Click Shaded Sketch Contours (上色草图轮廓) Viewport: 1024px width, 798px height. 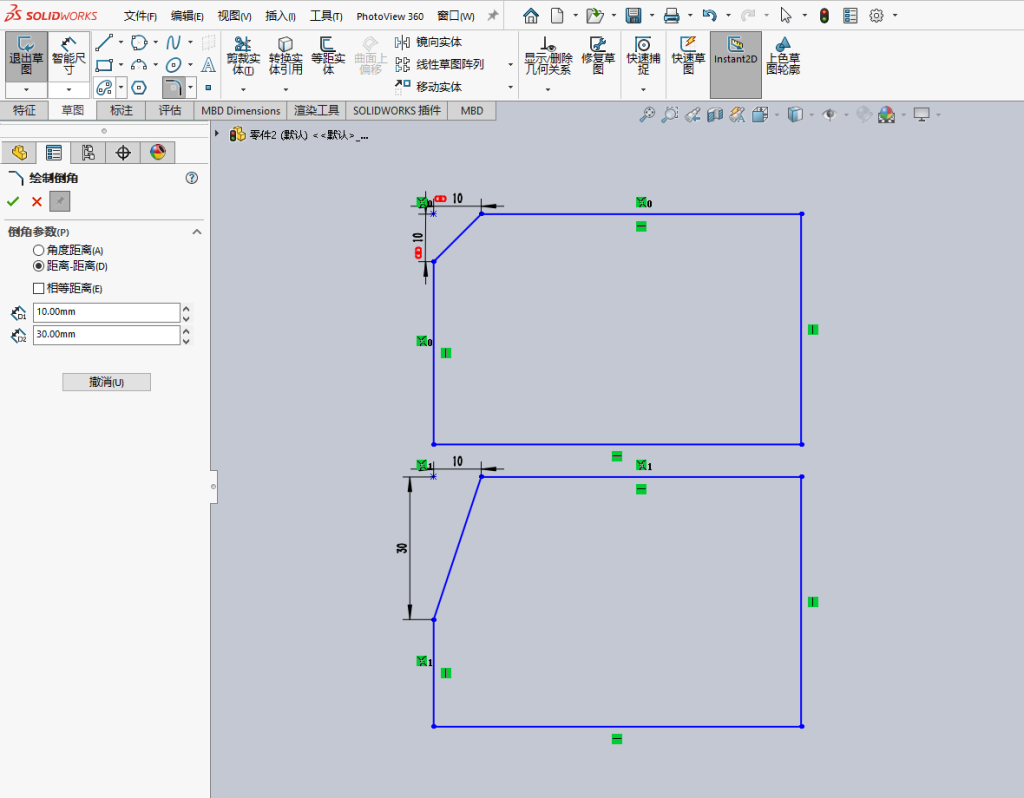(x=783, y=56)
